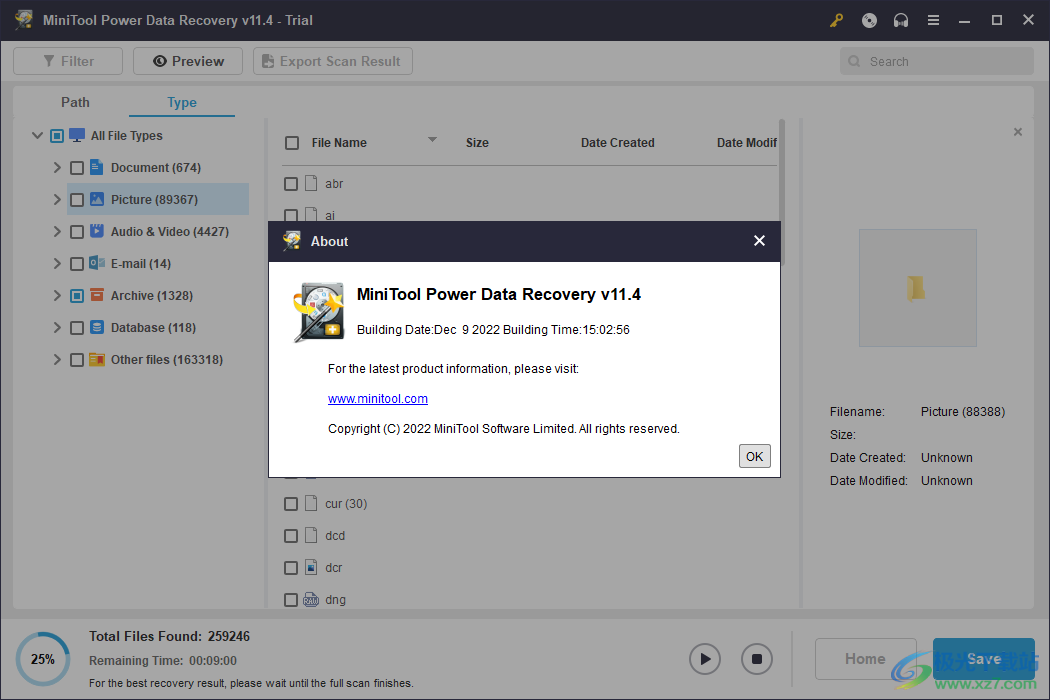Click the register key icon in title bar

click(836, 20)
